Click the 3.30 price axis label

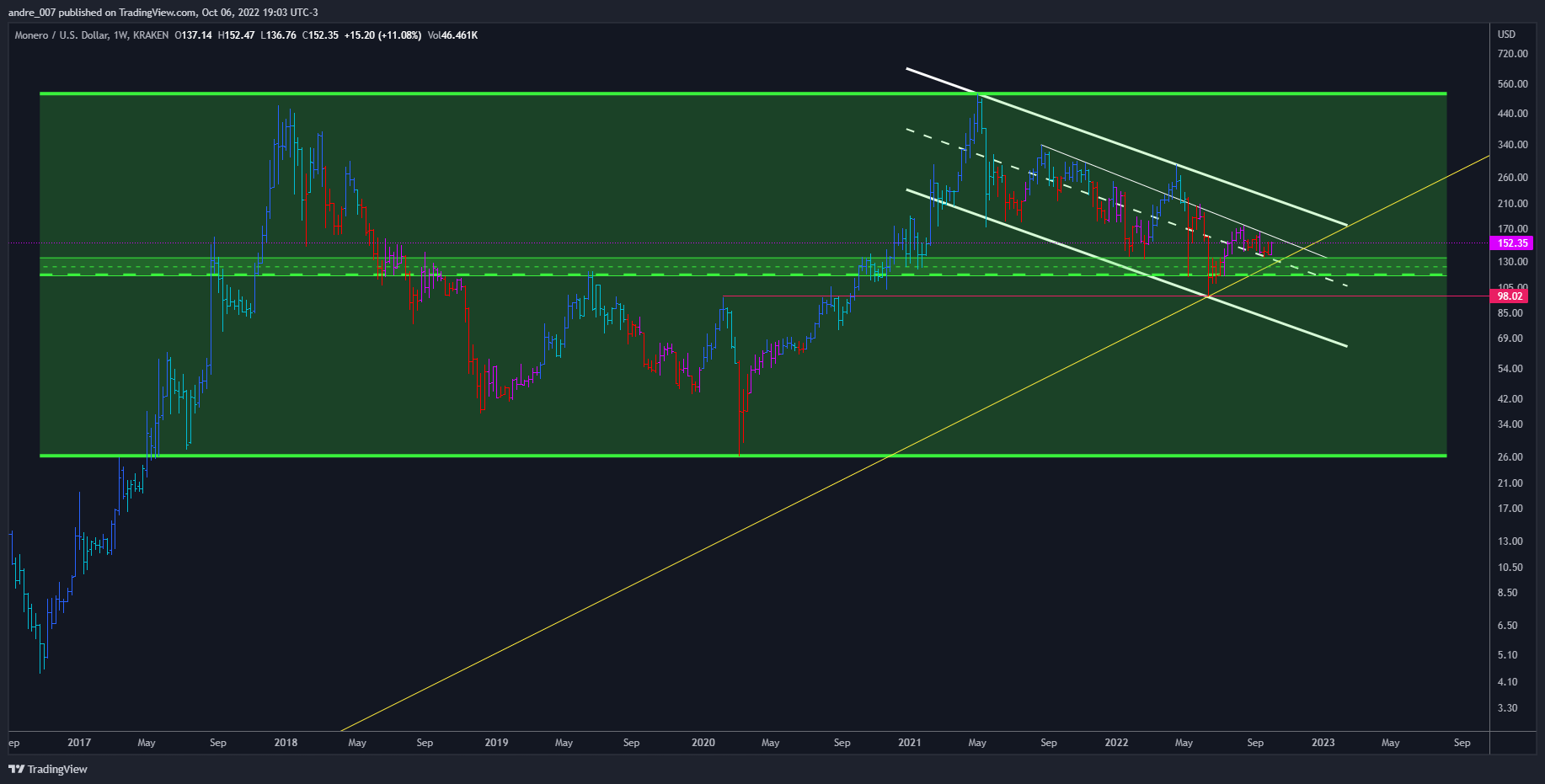point(1507,708)
